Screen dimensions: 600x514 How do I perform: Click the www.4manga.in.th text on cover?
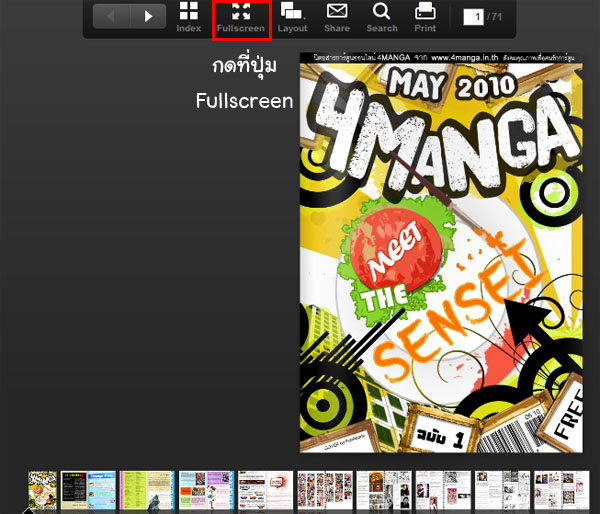coord(465,58)
